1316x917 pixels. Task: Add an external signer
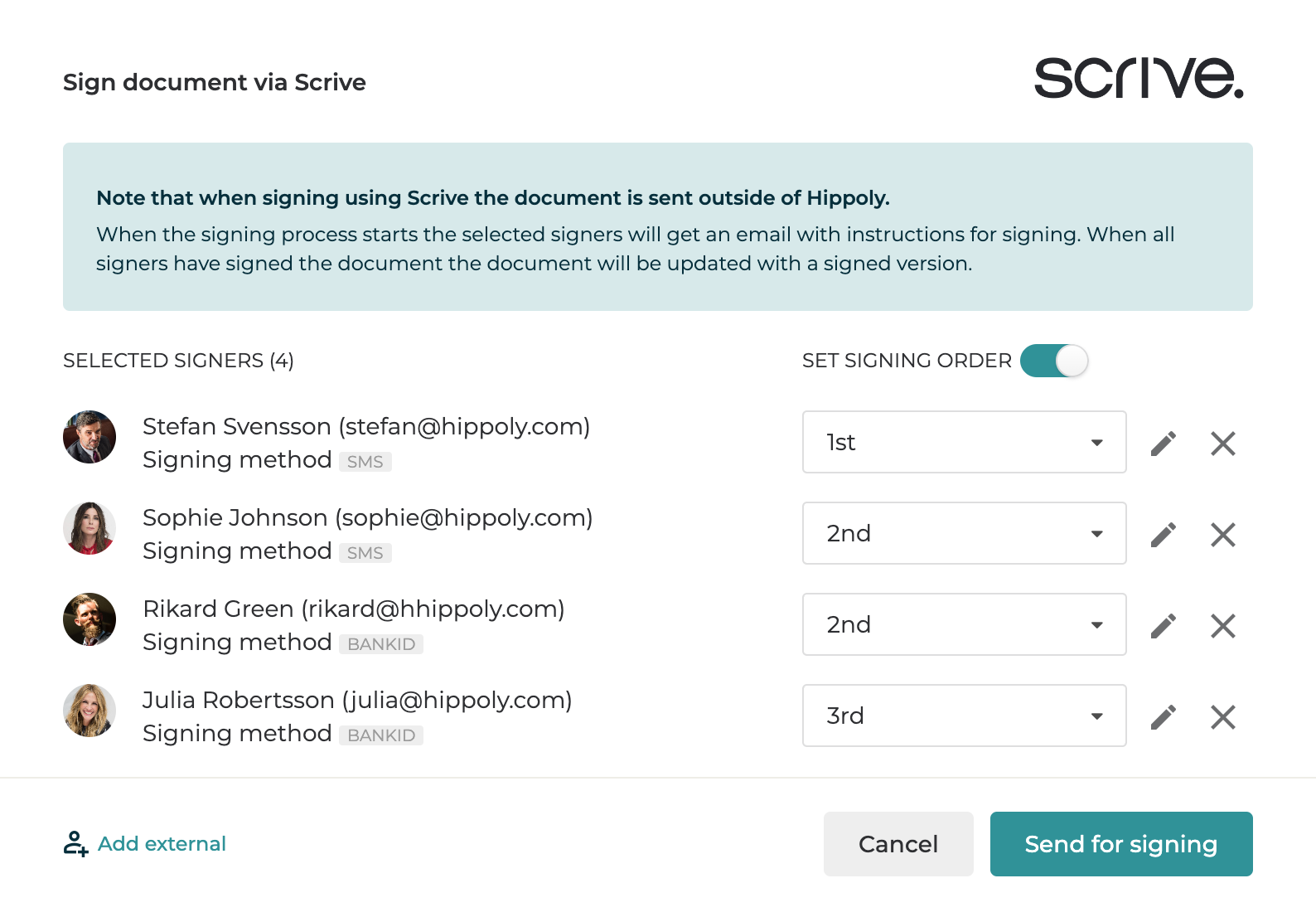146,844
